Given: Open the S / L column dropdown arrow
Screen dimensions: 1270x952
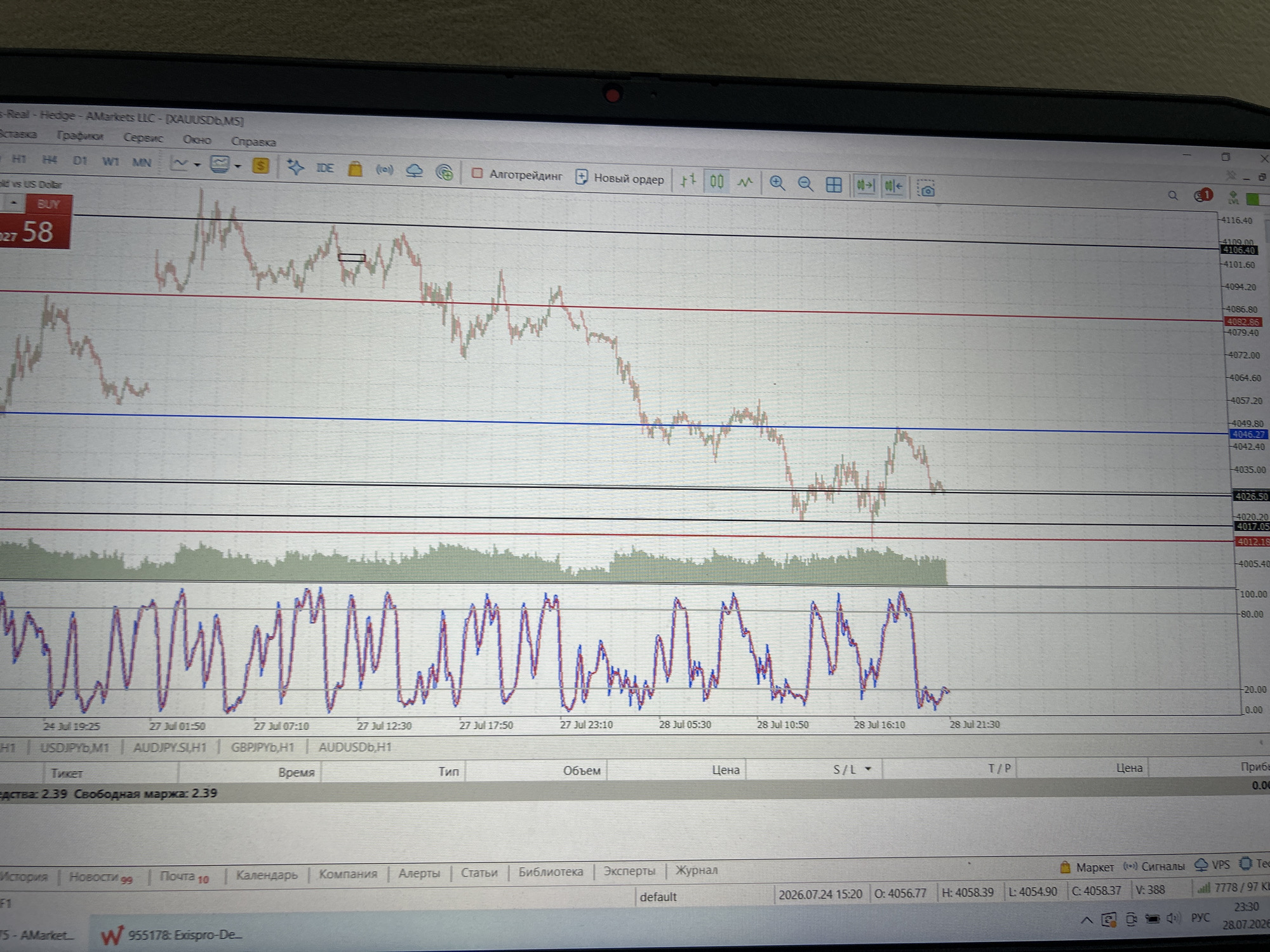Looking at the screenshot, I should click(x=868, y=769).
